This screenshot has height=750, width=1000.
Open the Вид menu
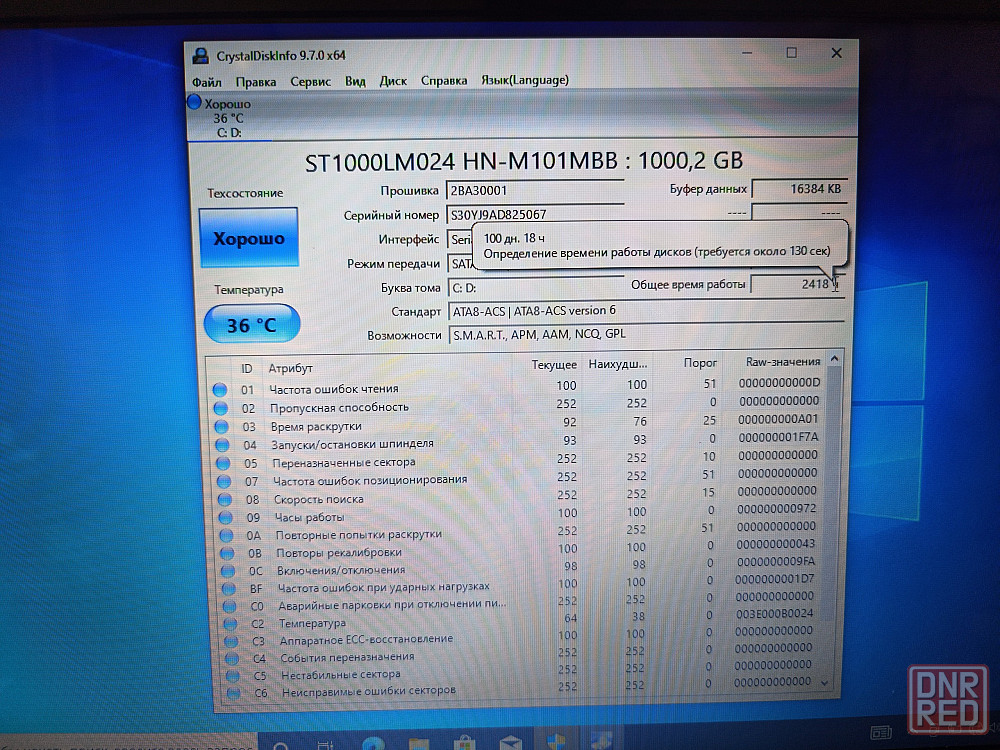click(x=355, y=81)
